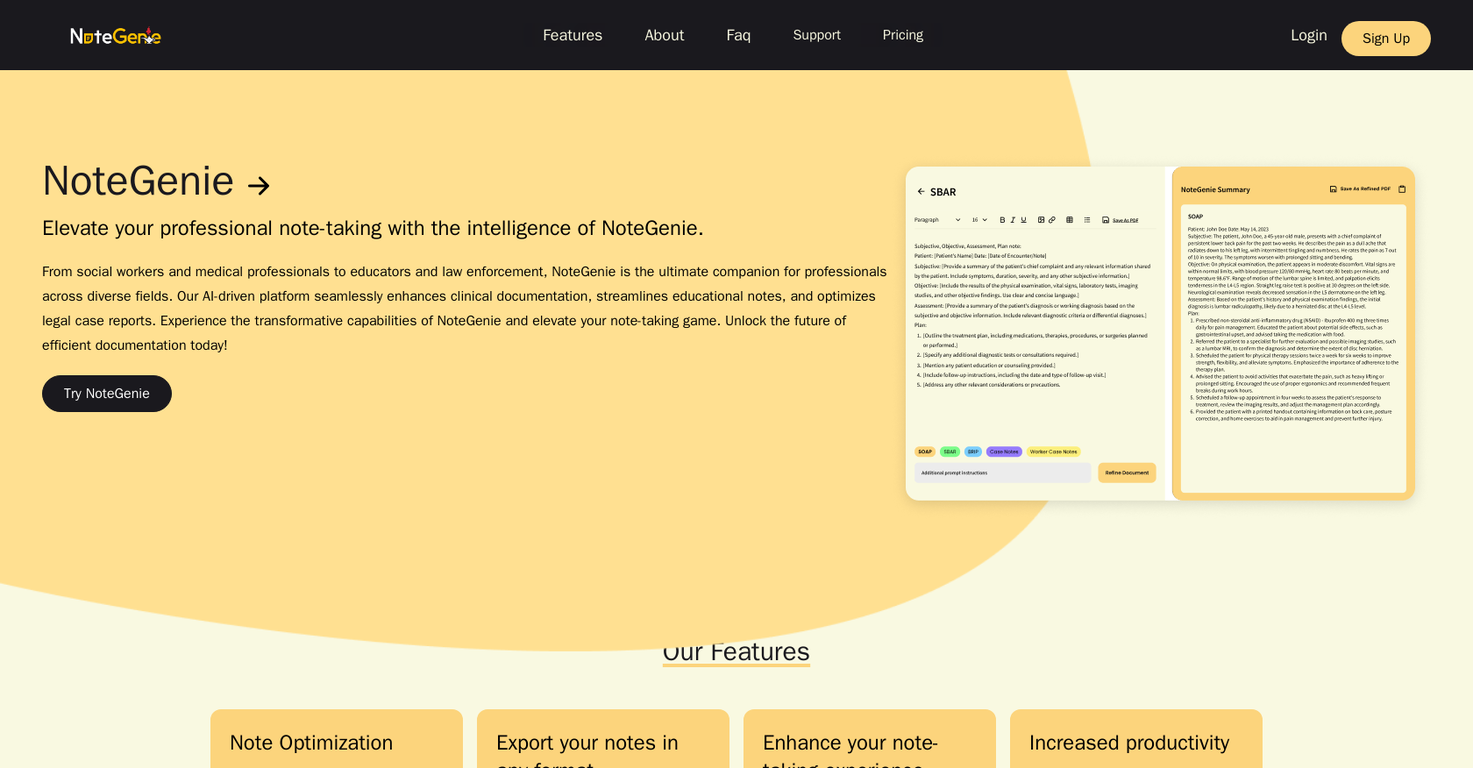Image resolution: width=1473 pixels, height=768 pixels.
Task: Insert an image into the note
Action: (1041, 220)
